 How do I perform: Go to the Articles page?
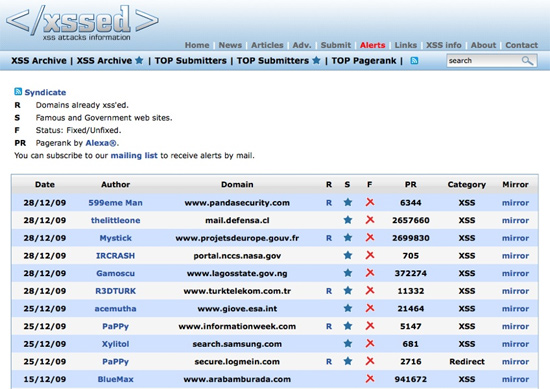(x=267, y=45)
